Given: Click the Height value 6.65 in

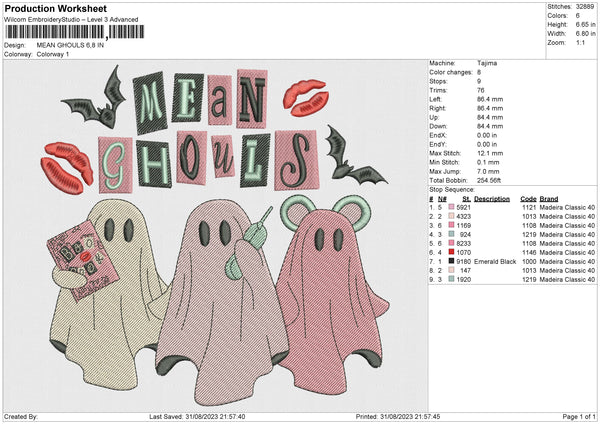Looking at the screenshot, I should 585,24.
